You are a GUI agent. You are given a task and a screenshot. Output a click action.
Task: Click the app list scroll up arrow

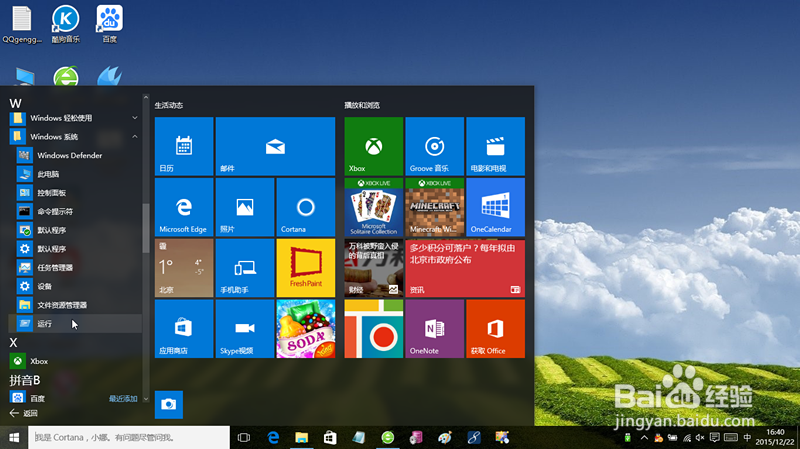pos(146,97)
